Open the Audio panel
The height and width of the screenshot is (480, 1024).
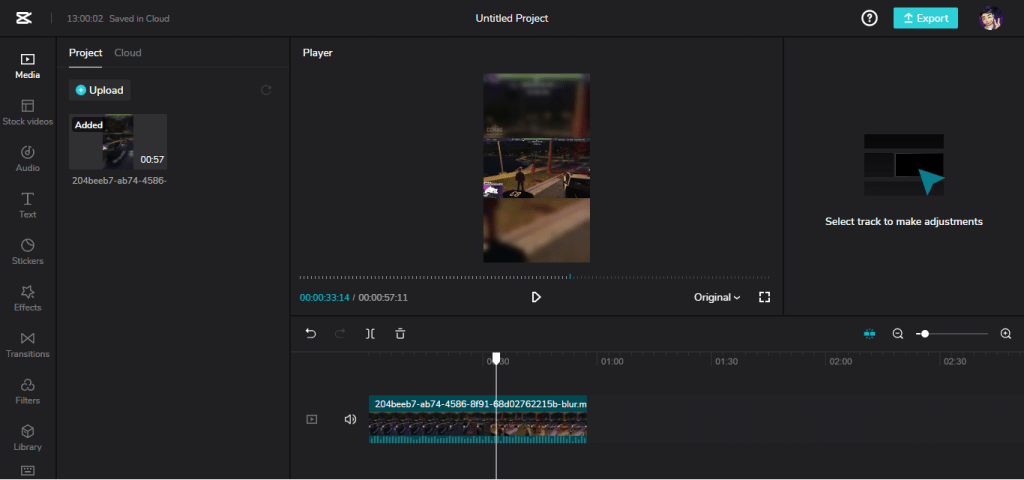(27, 157)
